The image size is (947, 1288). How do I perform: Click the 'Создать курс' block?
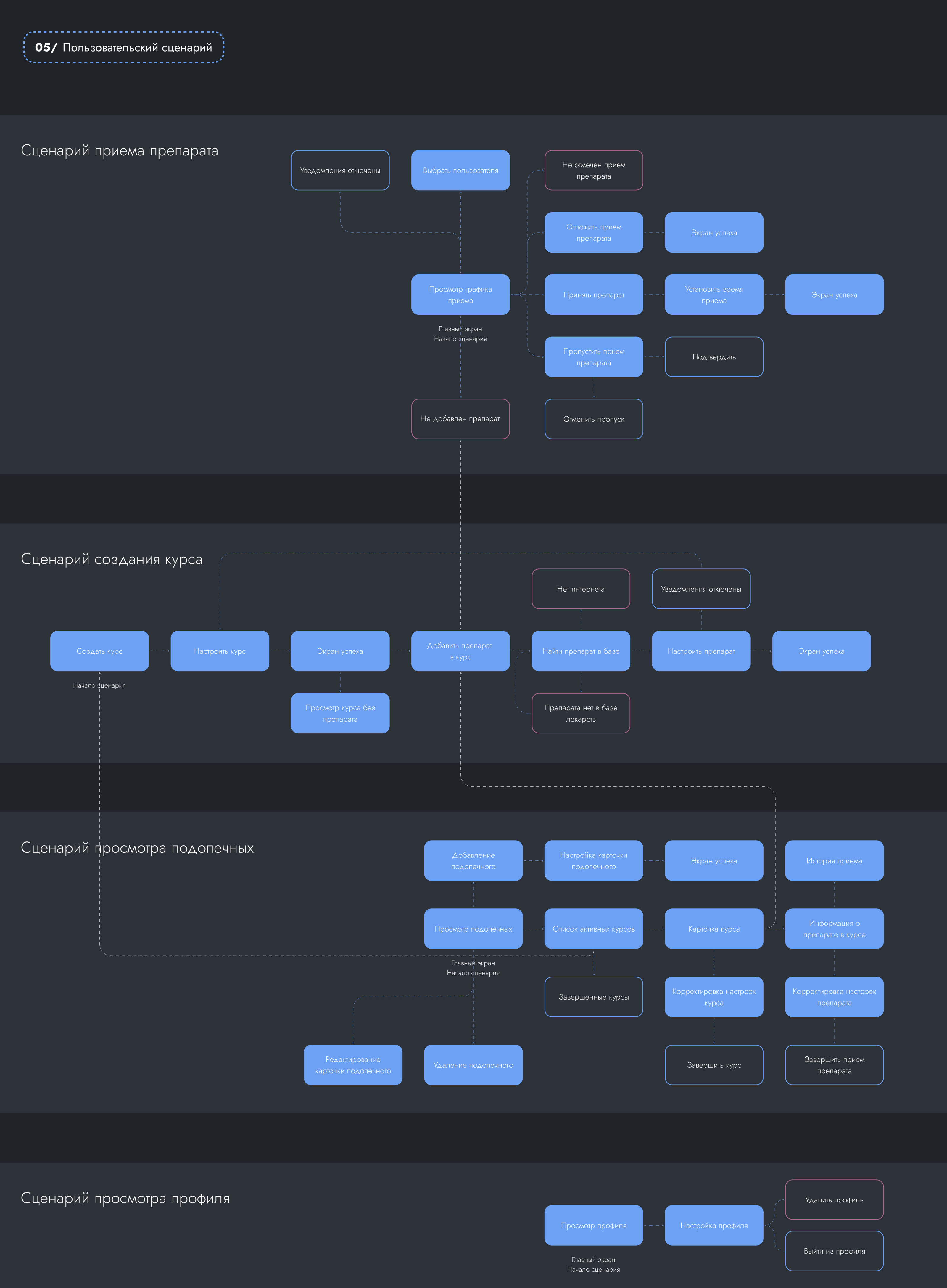(99, 651)
